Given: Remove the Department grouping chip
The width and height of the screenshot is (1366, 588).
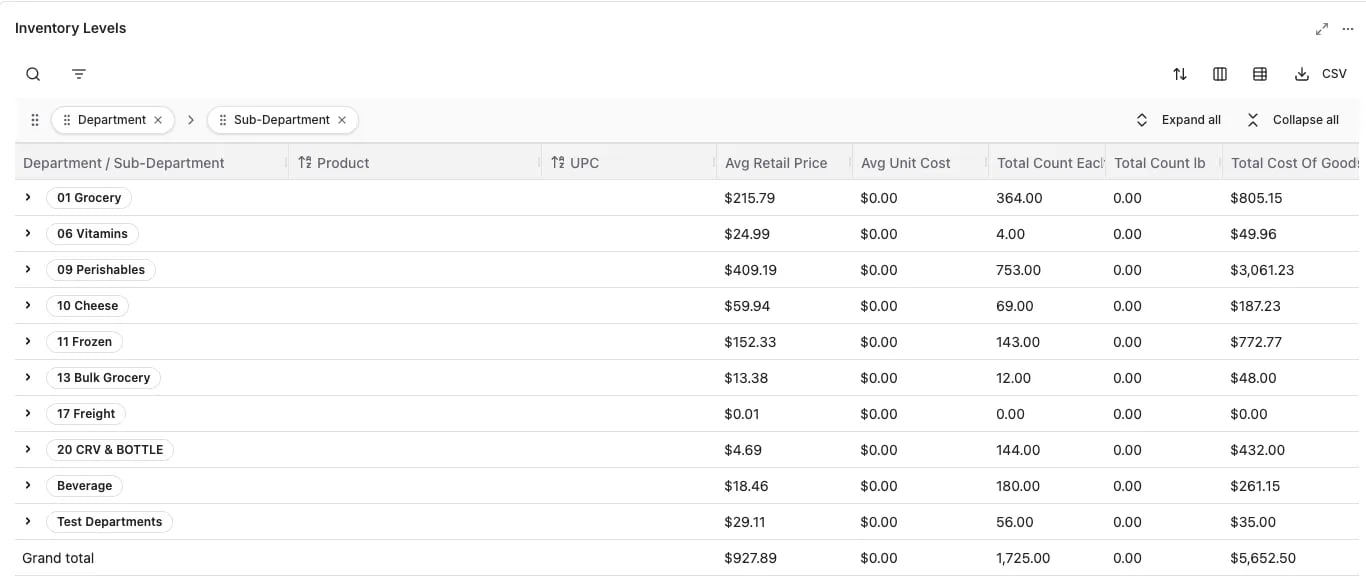Looking at the screenshot, I should click(x=158, y=120).
